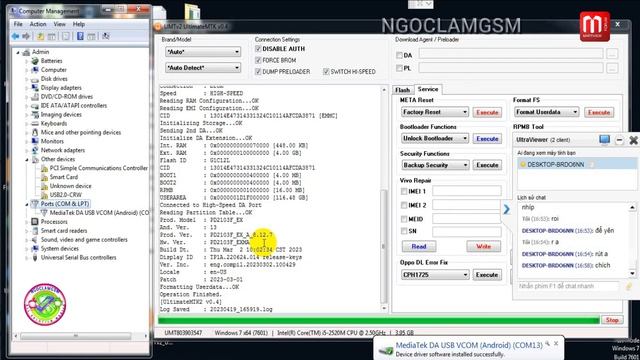Click the UltraViewer monitor icon
The width and height of the screenshot is (640, 360).
tap(604, 140)
